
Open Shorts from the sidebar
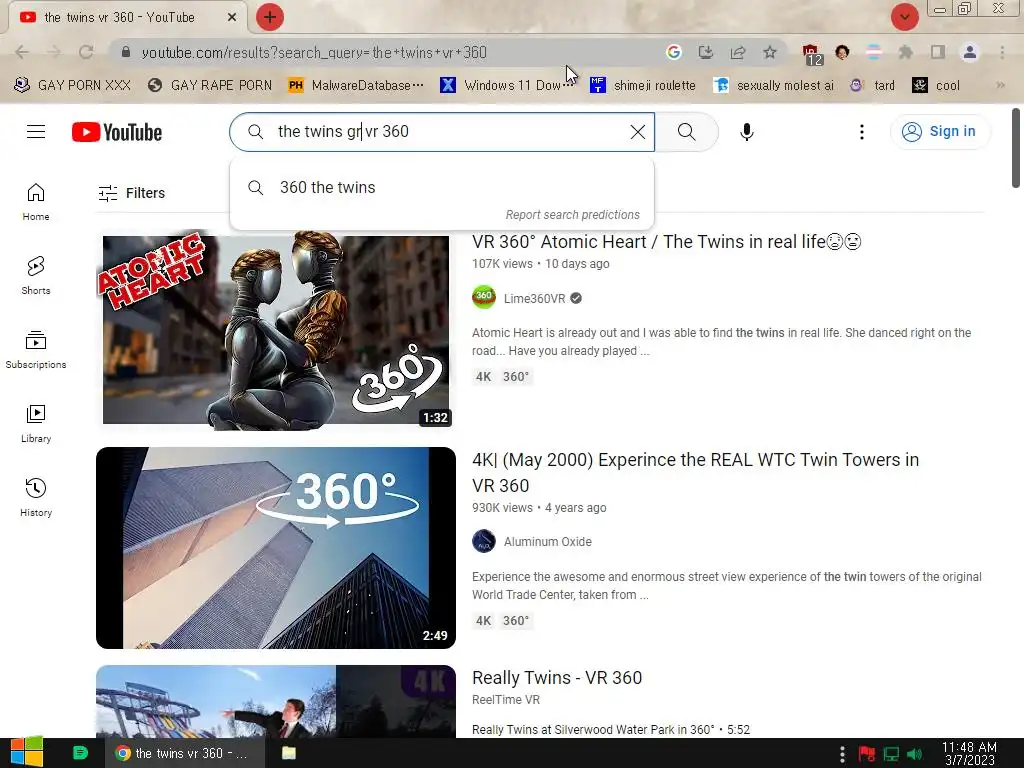pos(36,276)
